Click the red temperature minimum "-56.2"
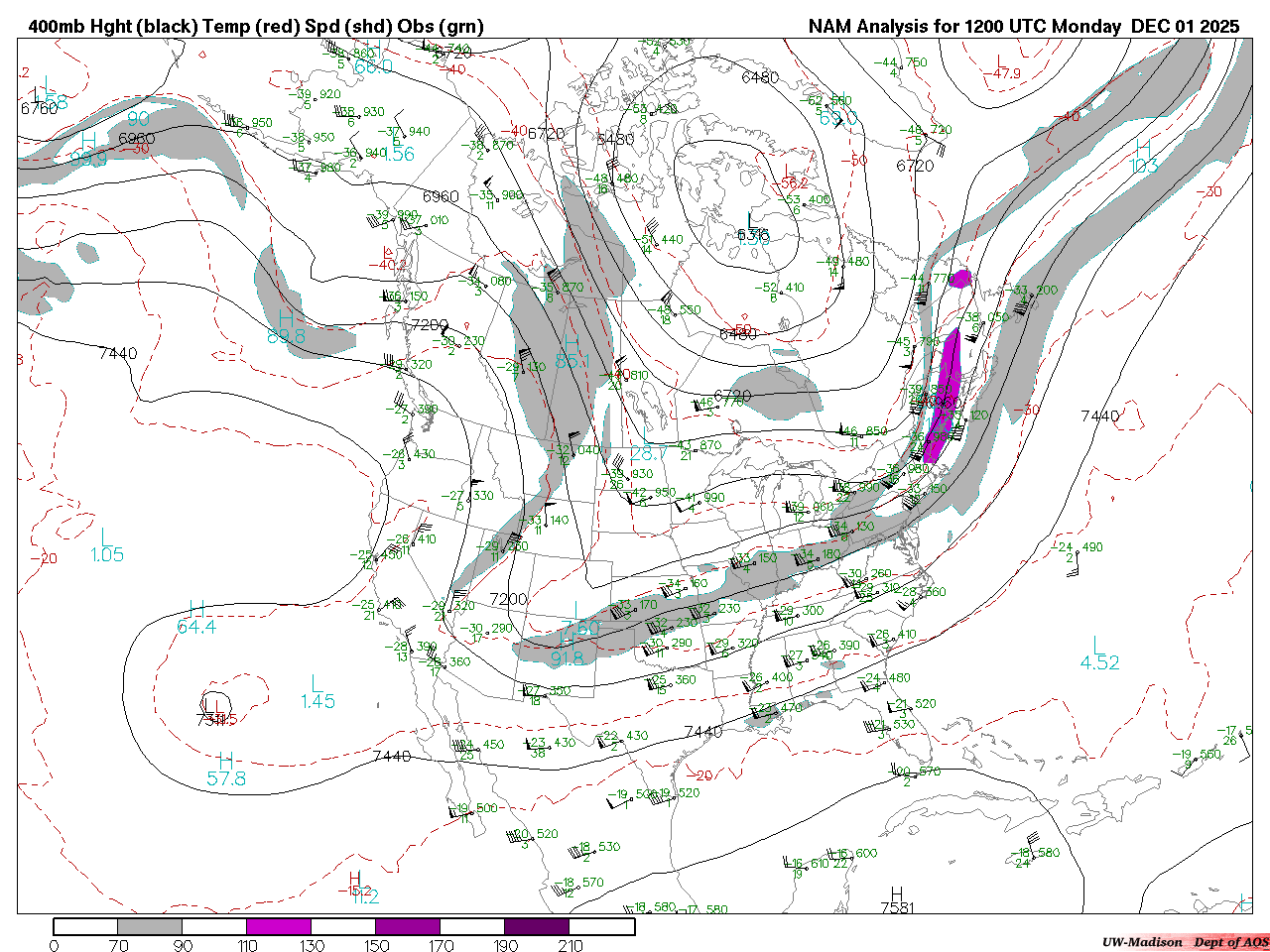Screen dimensions: 1270x952 (792, 182)
